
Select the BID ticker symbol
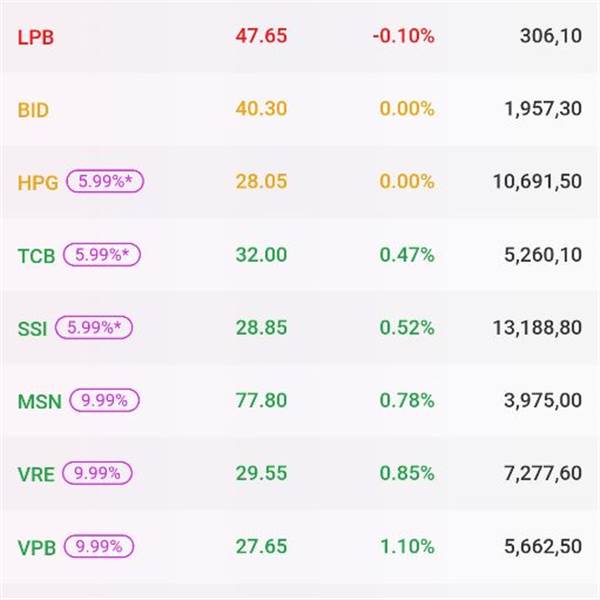click(x=33, y=109)
